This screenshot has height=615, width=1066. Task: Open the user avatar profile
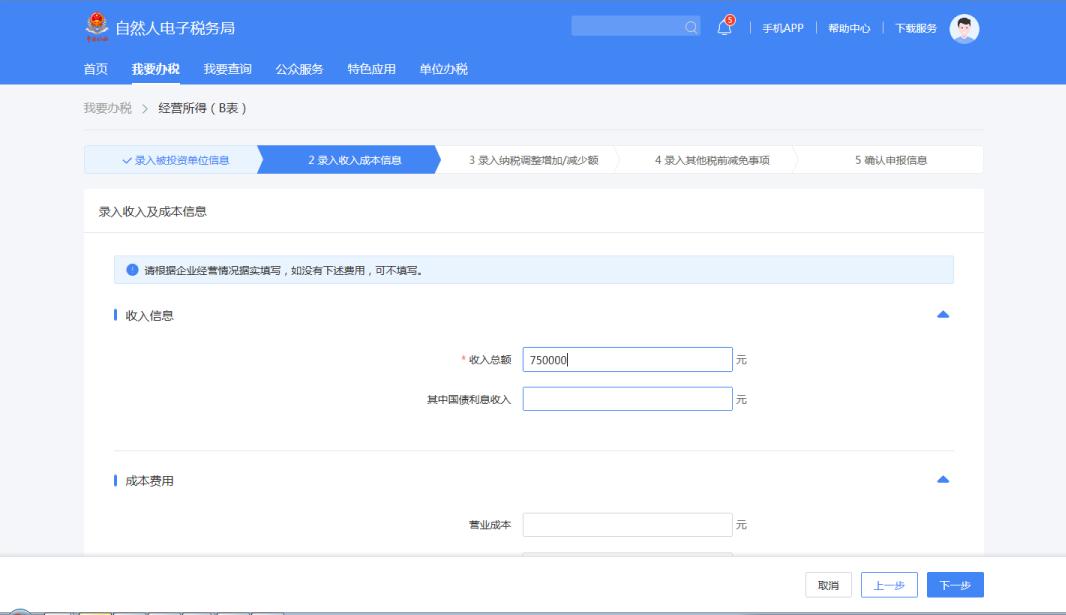point(963,28)
